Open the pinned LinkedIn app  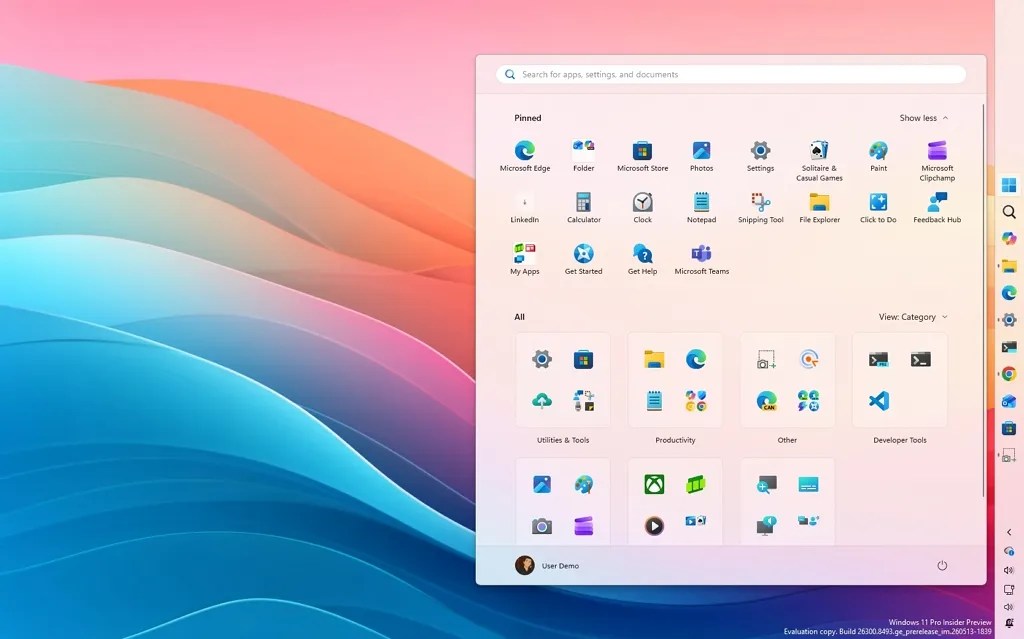click(524, 208)
